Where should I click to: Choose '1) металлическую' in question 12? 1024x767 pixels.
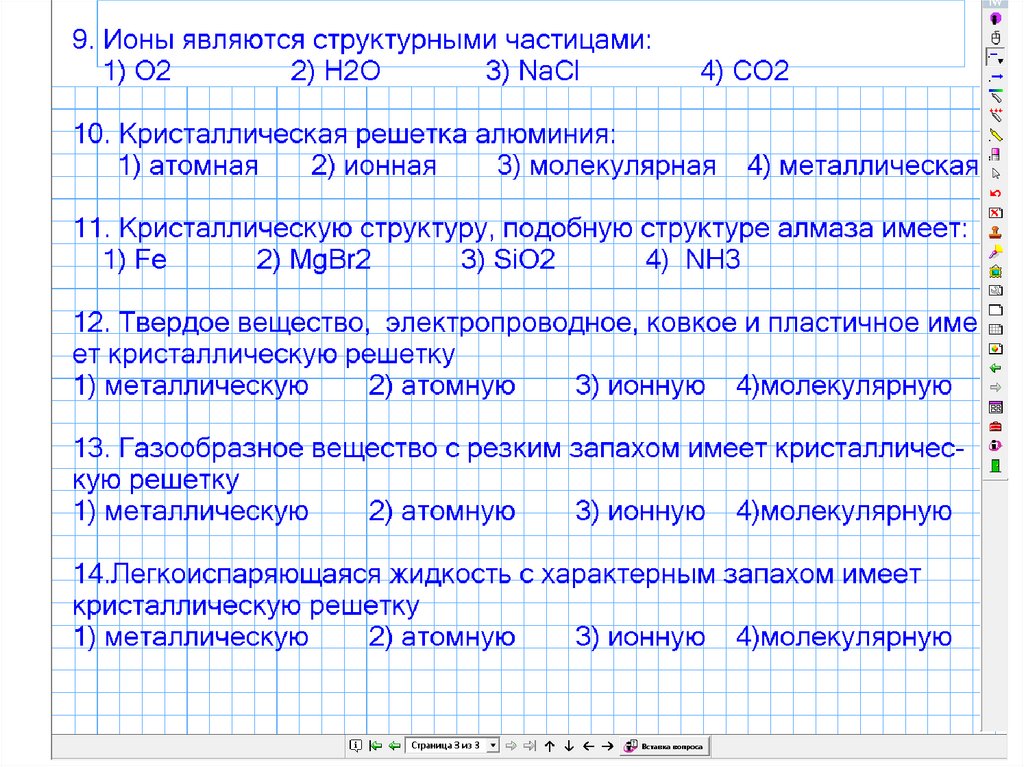[x=191, y=386]
